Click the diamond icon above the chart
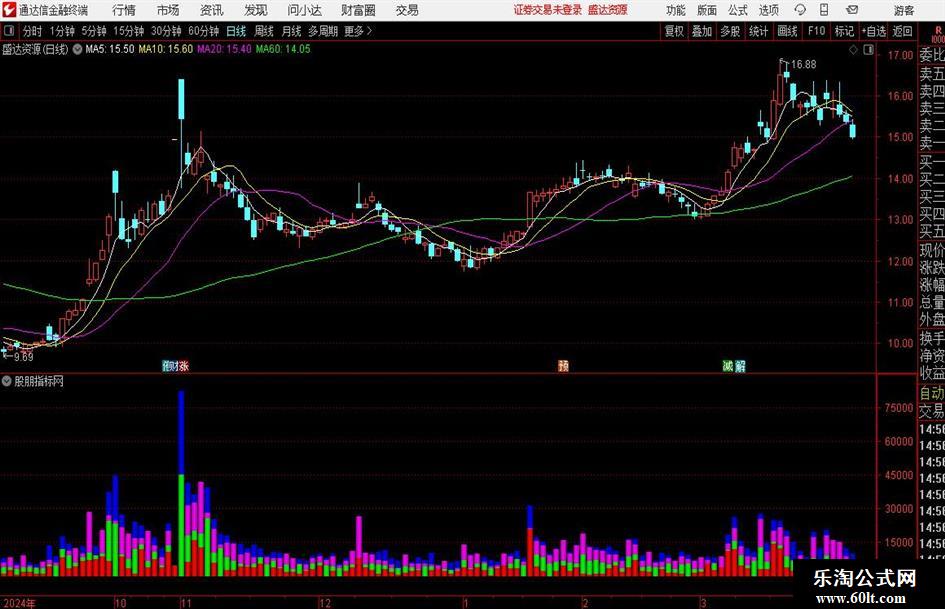The width and height of the screenshot is (945, 609). pyautogui.click(x=853, y=50)
